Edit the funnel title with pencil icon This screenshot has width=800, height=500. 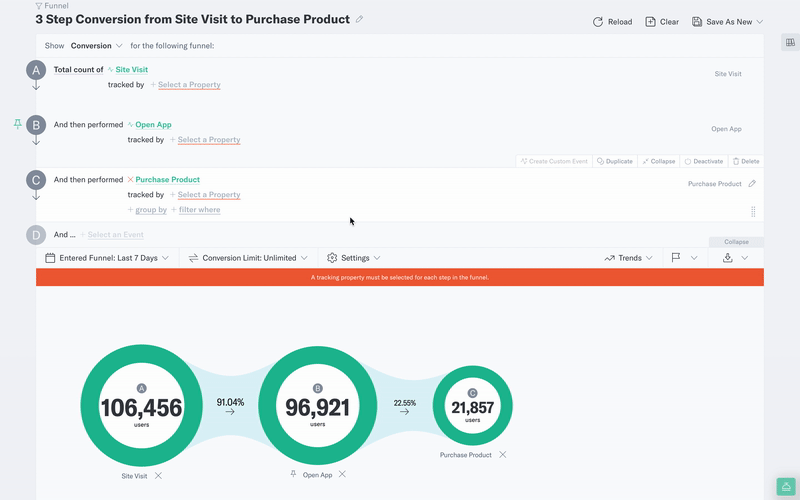tap(359, 19)
